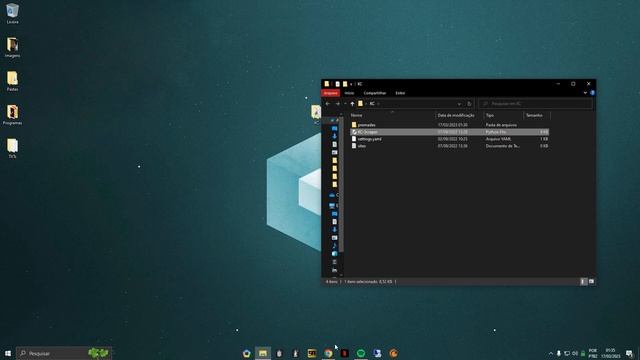
Task: Open the Compartilhar ribbon tab
Action: [x=375, y=93]
